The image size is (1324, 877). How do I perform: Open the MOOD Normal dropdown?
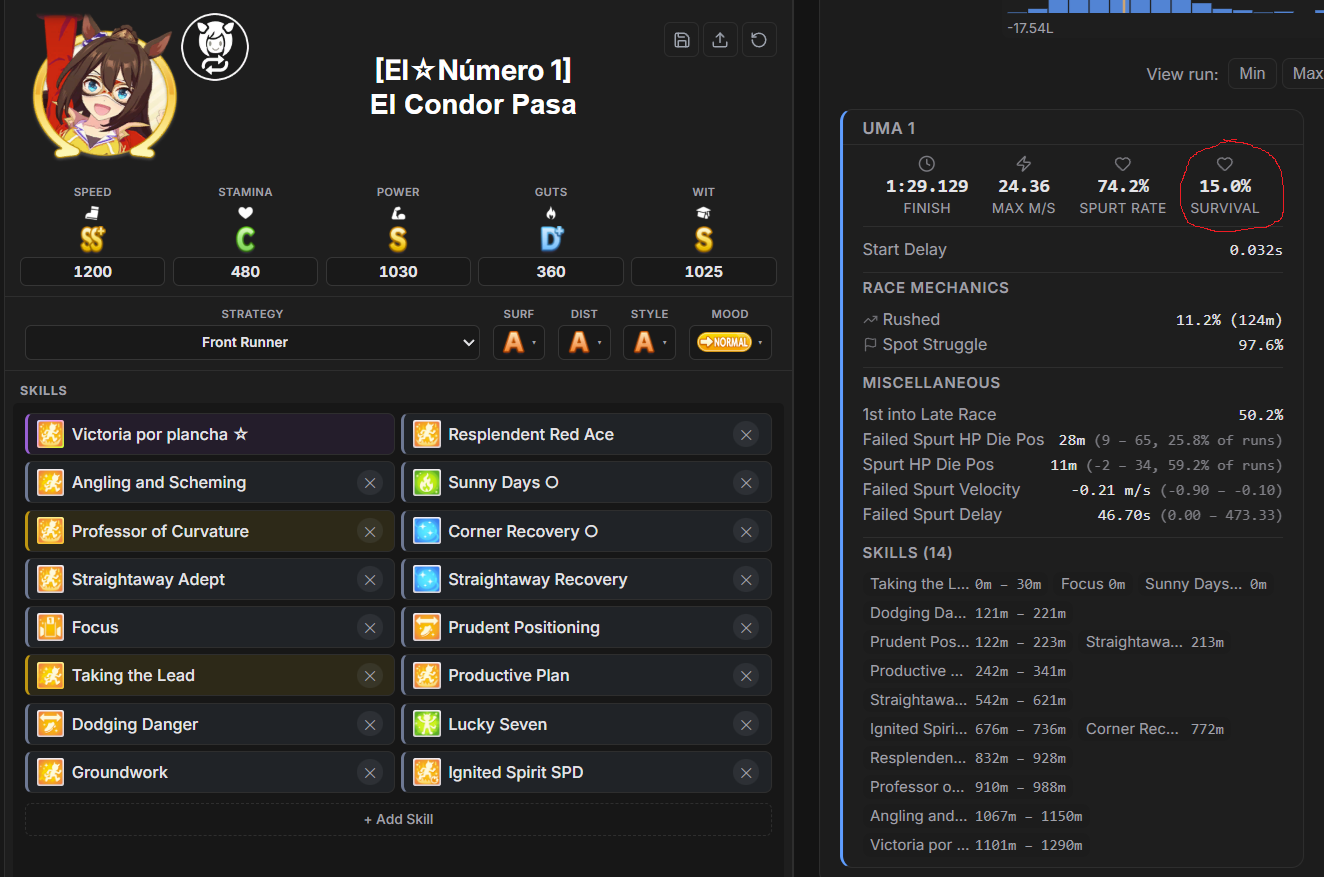pyautogui.click(x=730, y=343)
